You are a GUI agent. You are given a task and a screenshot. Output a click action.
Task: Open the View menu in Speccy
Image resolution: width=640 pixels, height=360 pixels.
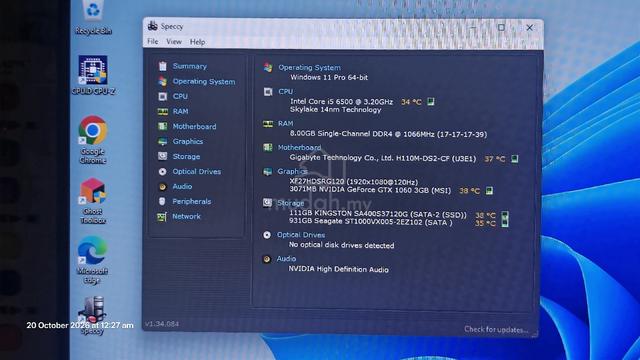click(173, 42)
